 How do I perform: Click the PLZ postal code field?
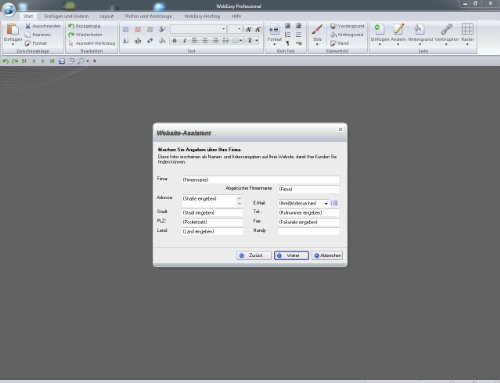pyautogui.click(x=212, y=222)
